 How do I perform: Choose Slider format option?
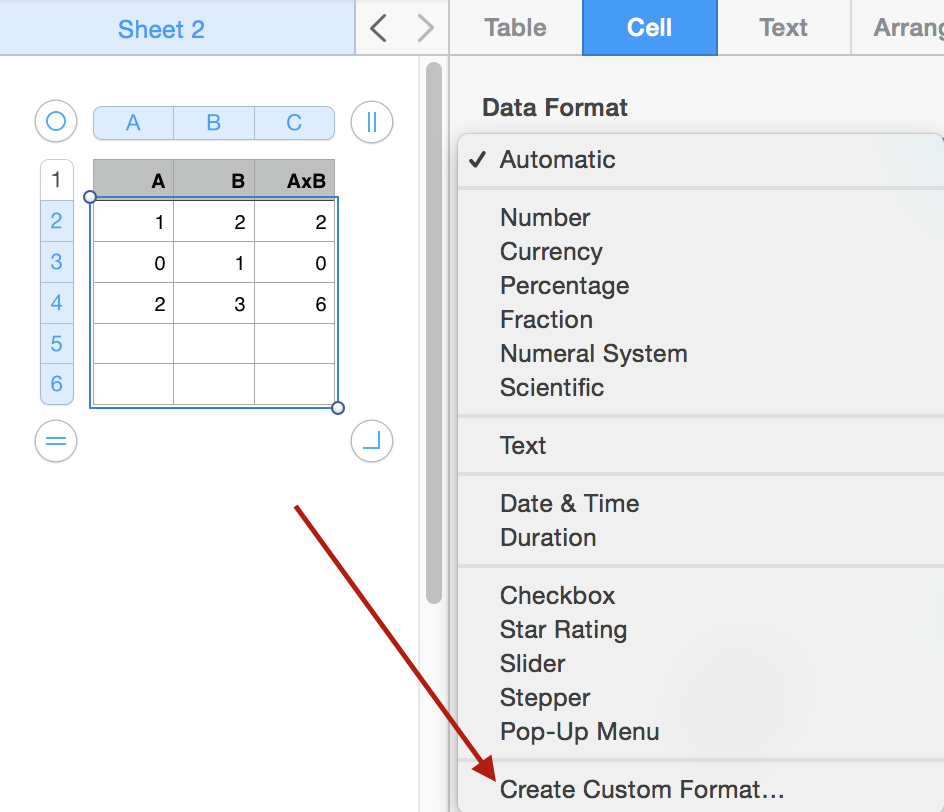(532, 664)
